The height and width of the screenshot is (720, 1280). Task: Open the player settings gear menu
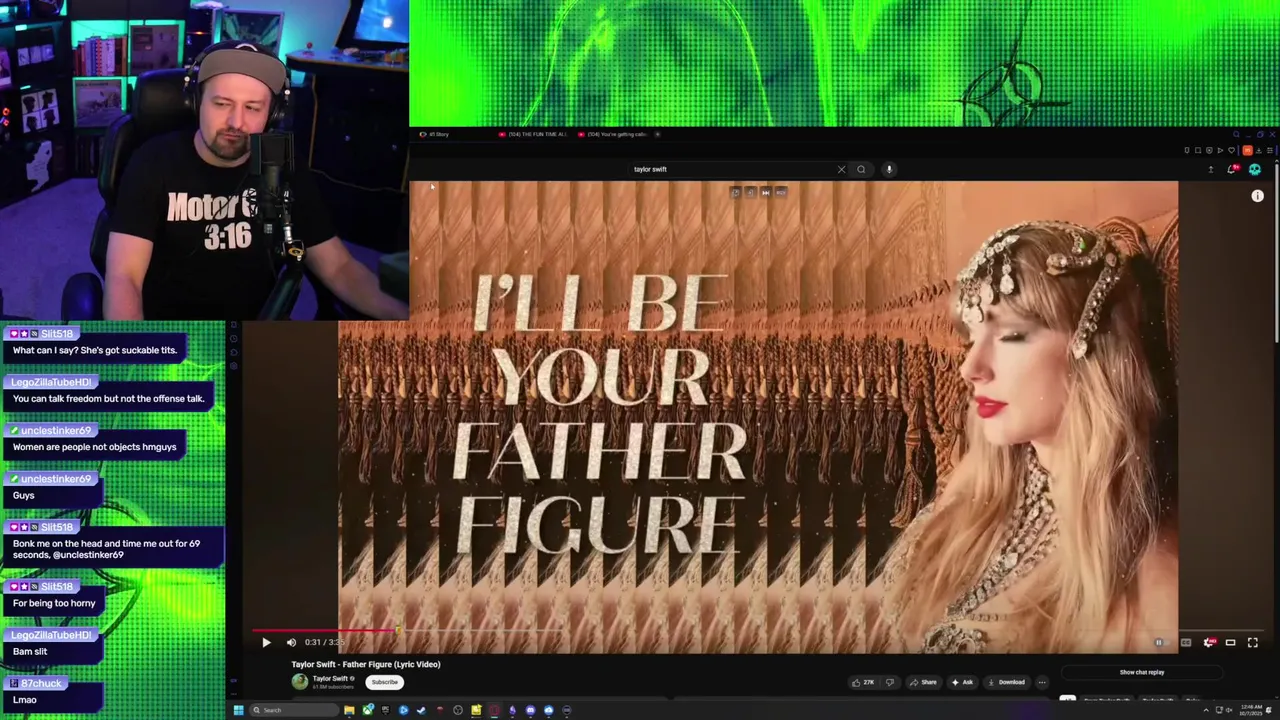[1209, 643]
